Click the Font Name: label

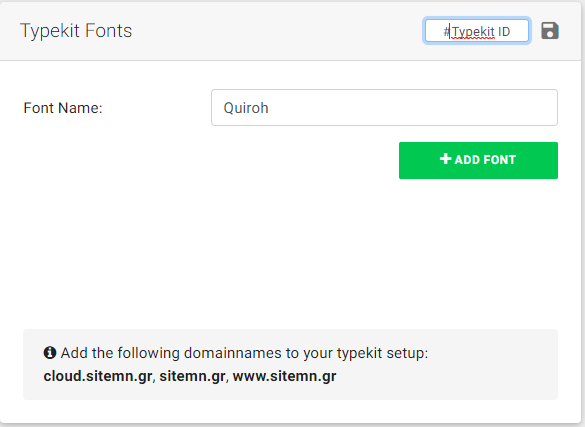coord(63,108)
